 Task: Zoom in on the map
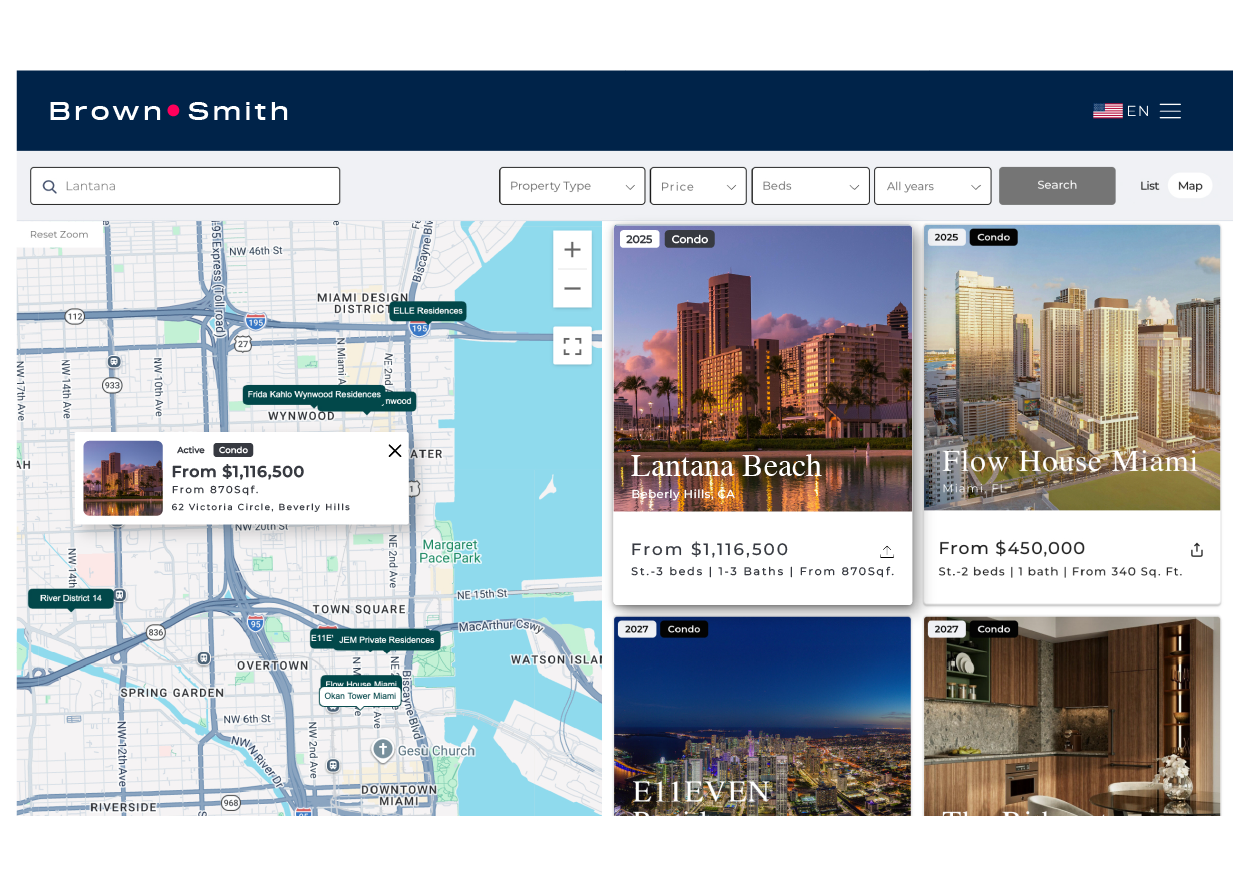coord(572,249)
